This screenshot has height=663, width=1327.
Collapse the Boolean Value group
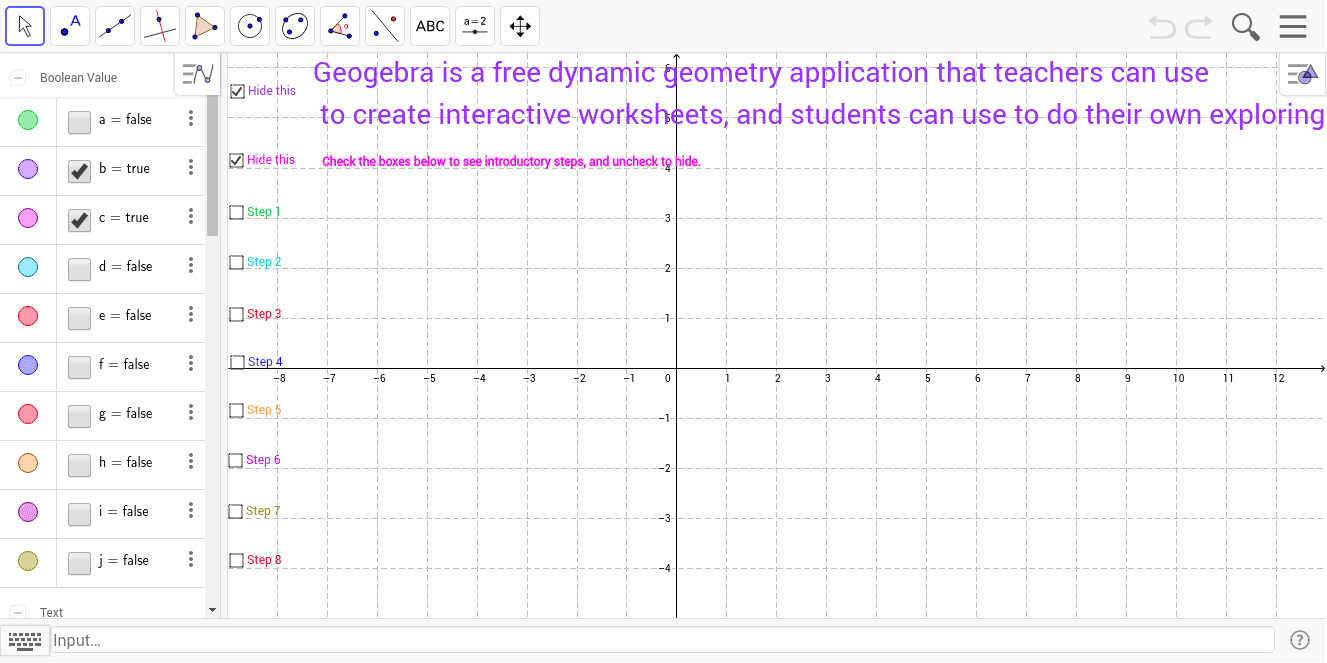click(x=18, y=77)
